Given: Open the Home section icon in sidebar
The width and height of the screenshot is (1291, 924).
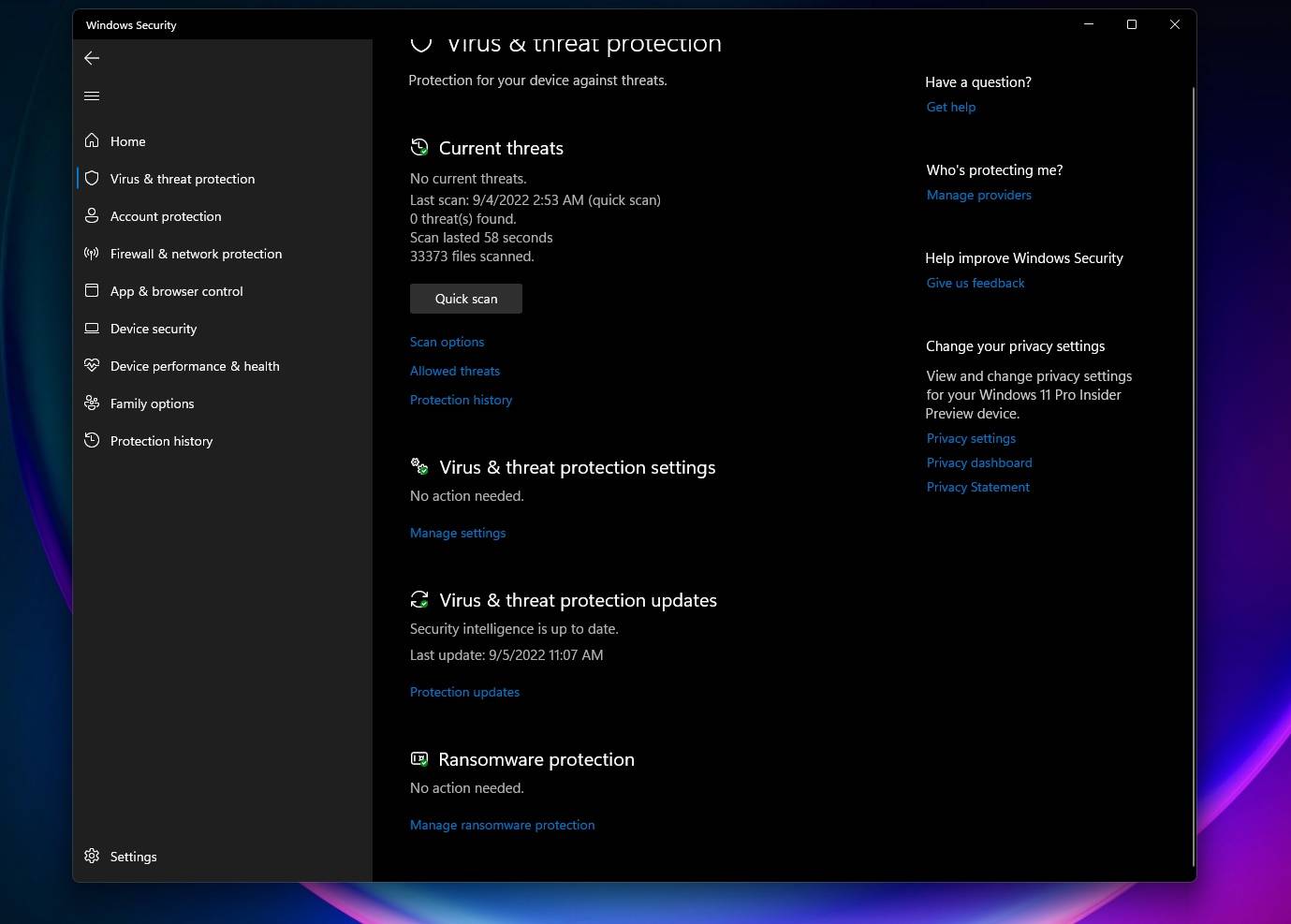Looking at the screenshot, I should [92, 140].
